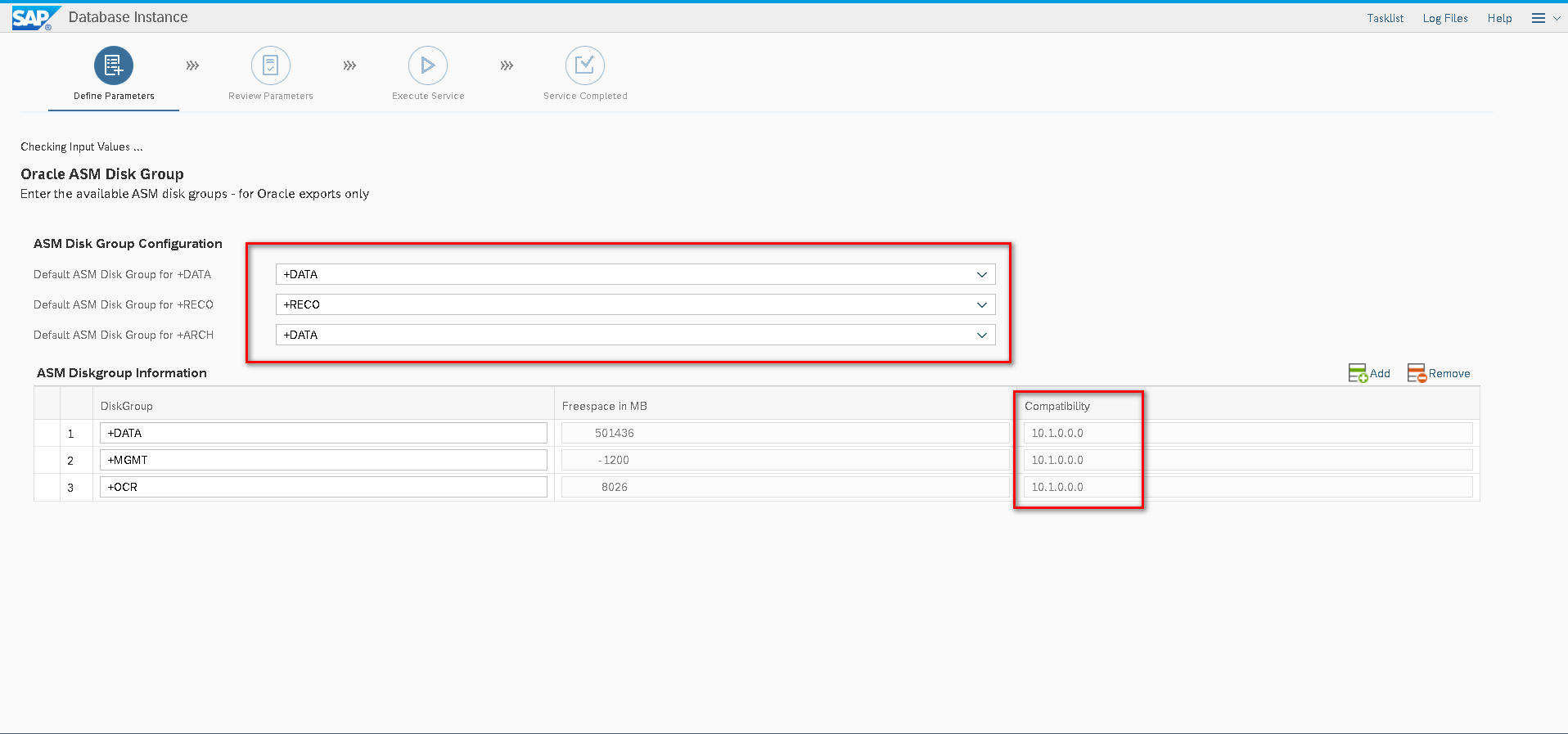Click row number 3 cell

pyautogui.click(x=76, y=488)
